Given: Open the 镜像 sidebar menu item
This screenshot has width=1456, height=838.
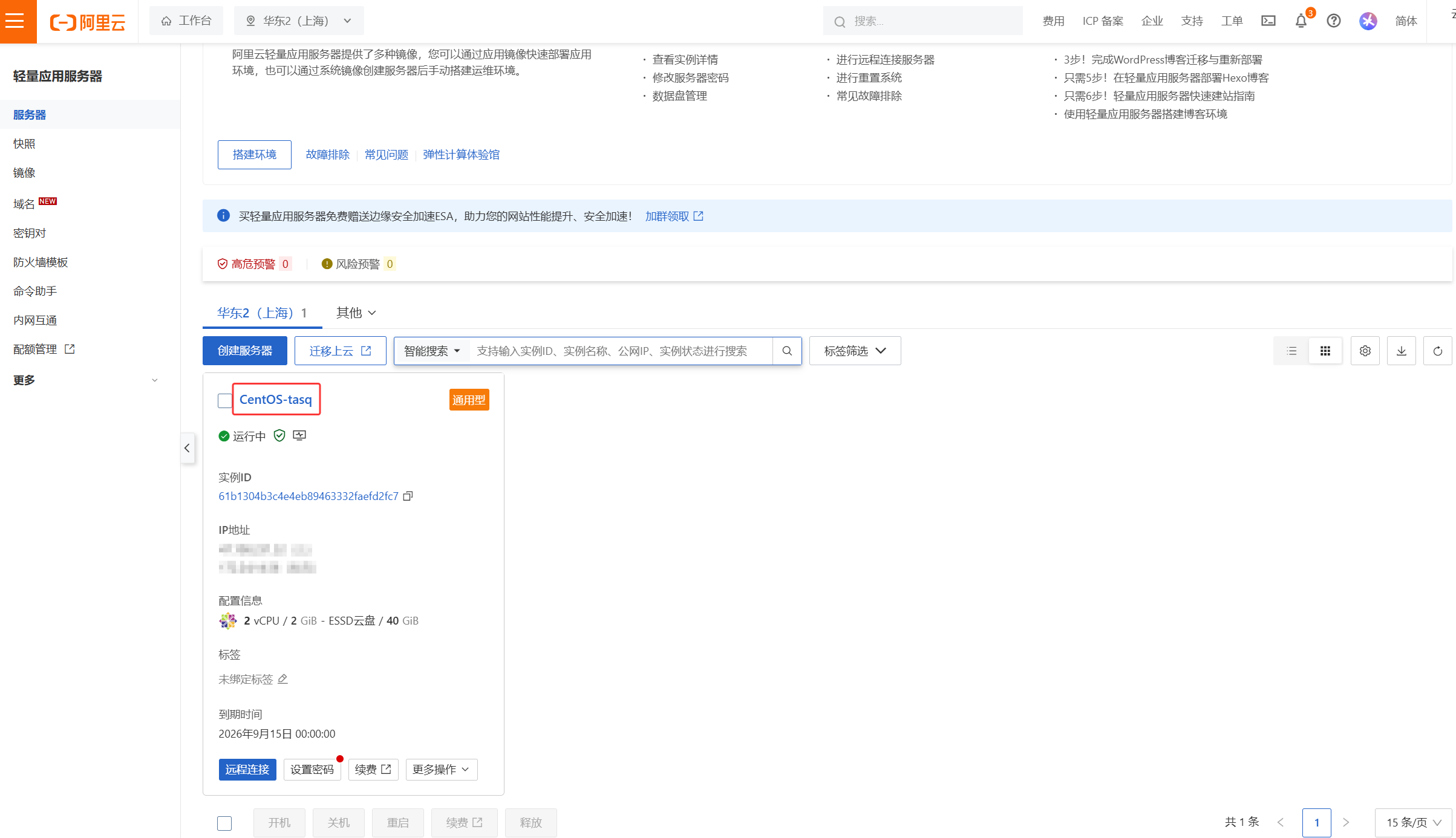Looking at the screenshot, I should pos(24,172).
